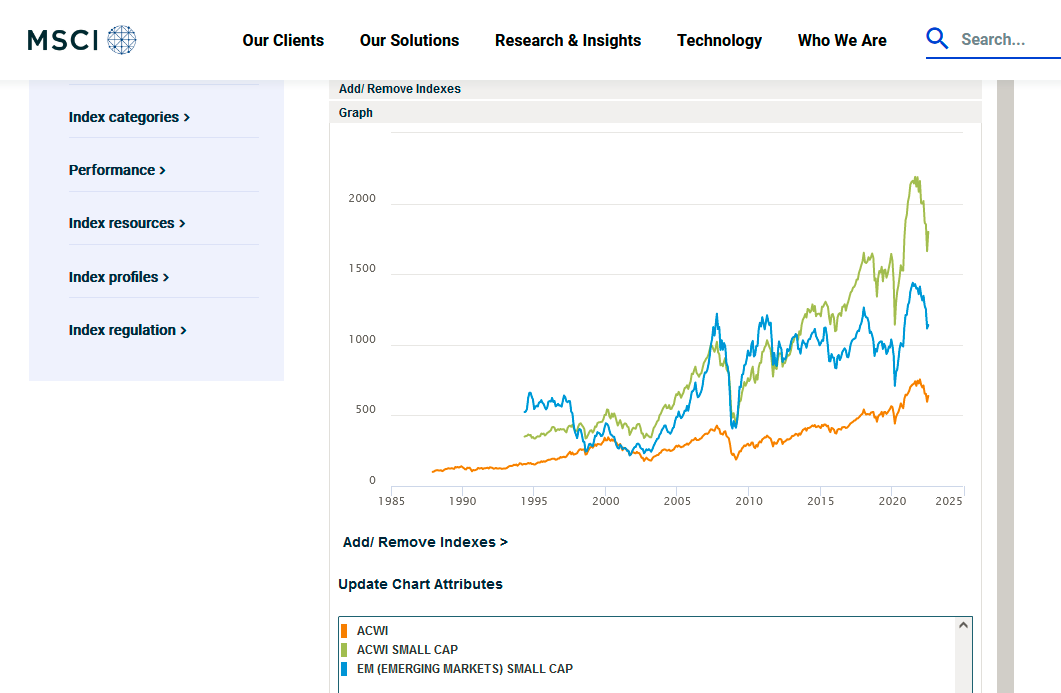The height and width of the screenshot is (693, 1061).
Task: Expand the Performance sidebar link
Action: (x=117, y=170)
